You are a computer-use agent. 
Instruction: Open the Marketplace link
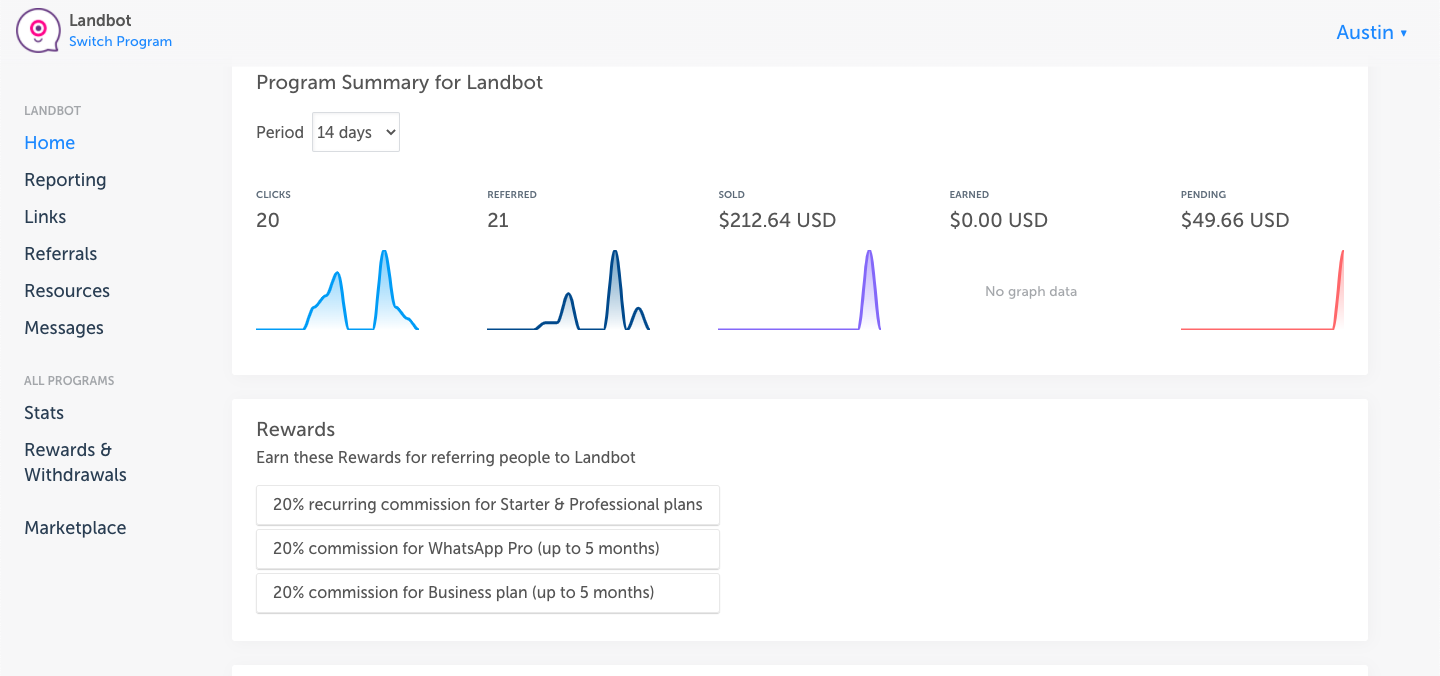tap(75, 528)
